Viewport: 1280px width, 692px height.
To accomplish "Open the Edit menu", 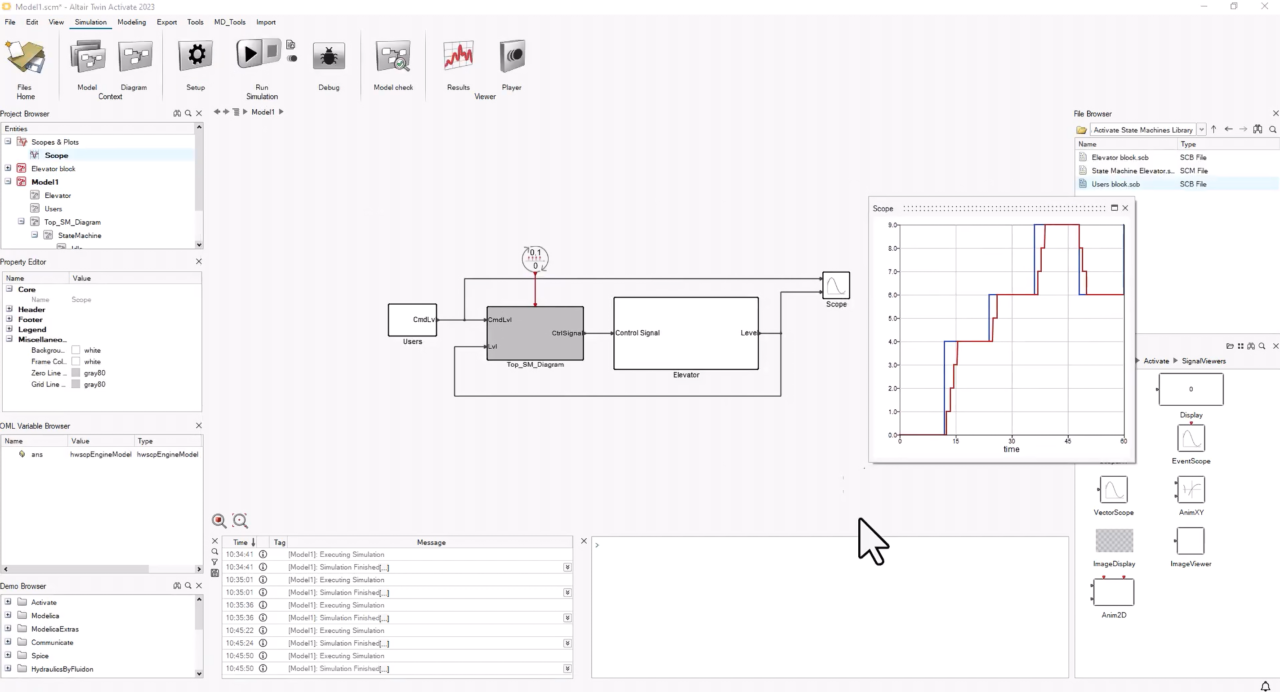I will click(32, 22).
